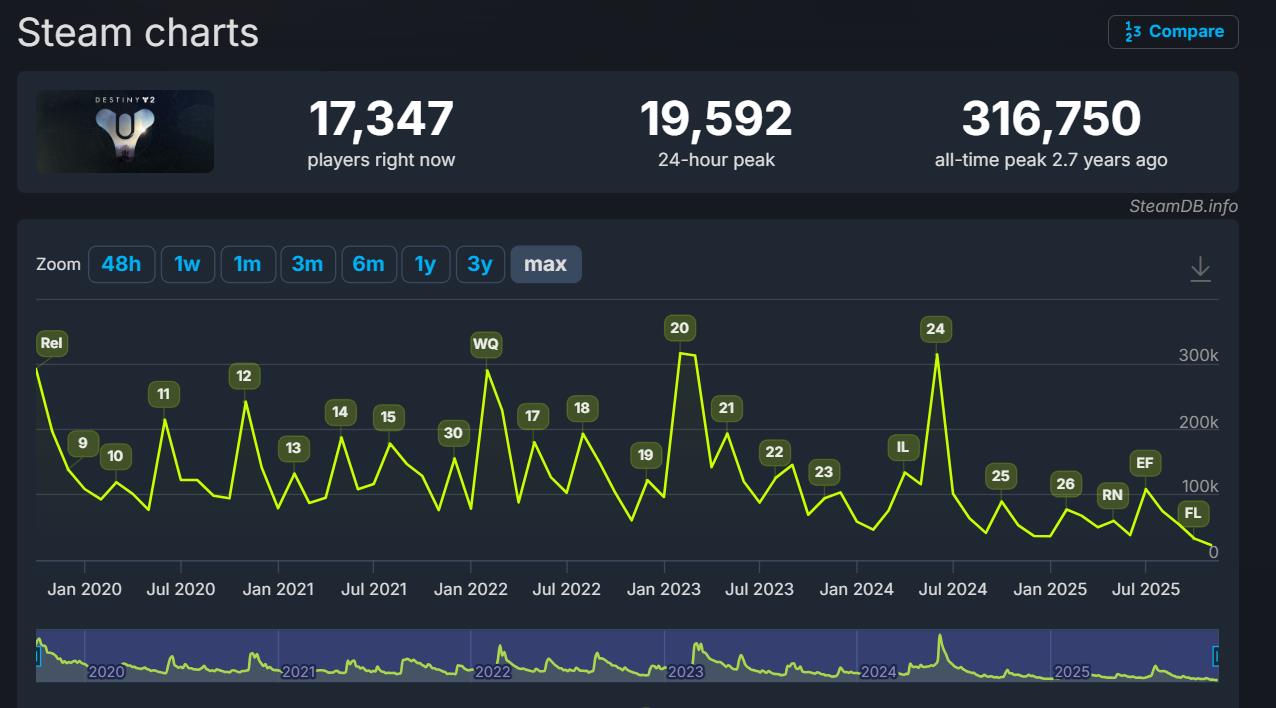
Task: Open the marker labeled 24
Action: [x=935, y=328]
